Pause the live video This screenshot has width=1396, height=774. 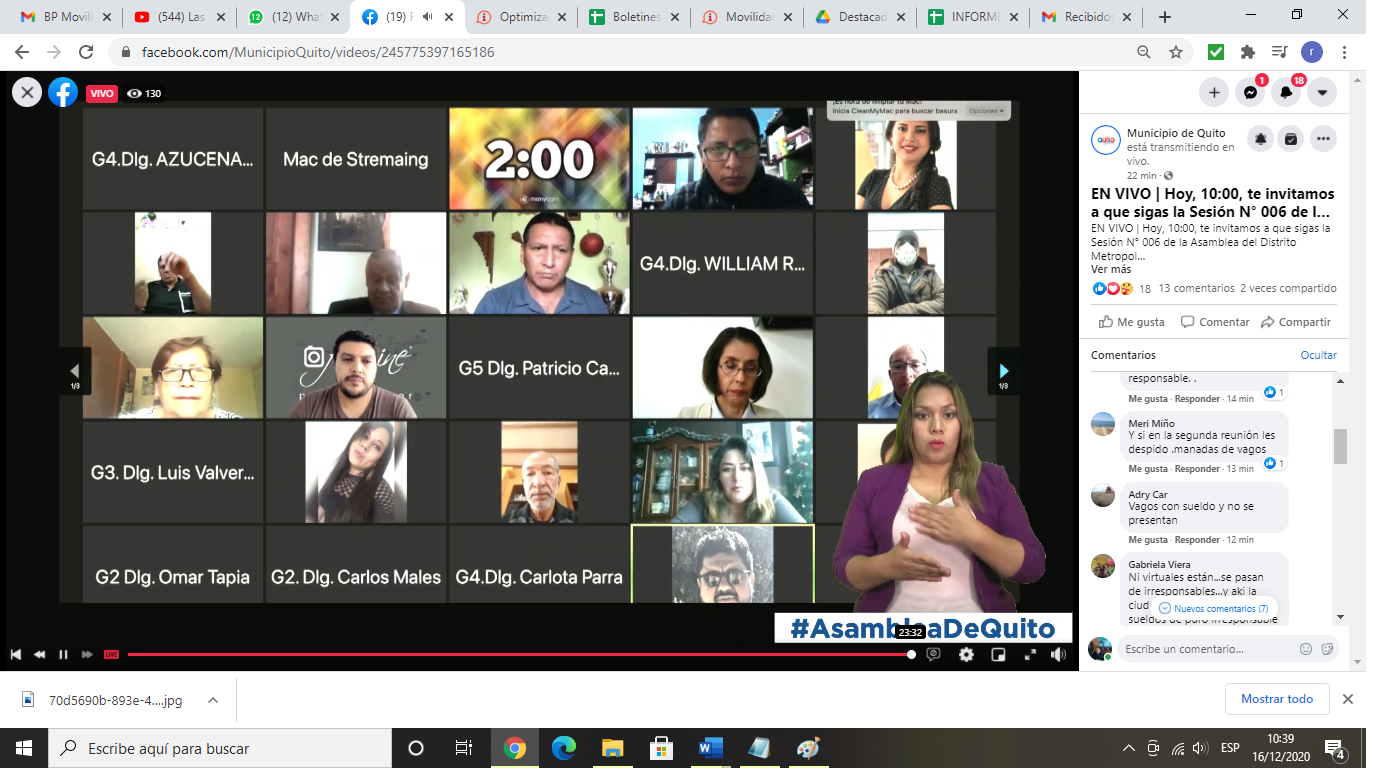[63, 654]
